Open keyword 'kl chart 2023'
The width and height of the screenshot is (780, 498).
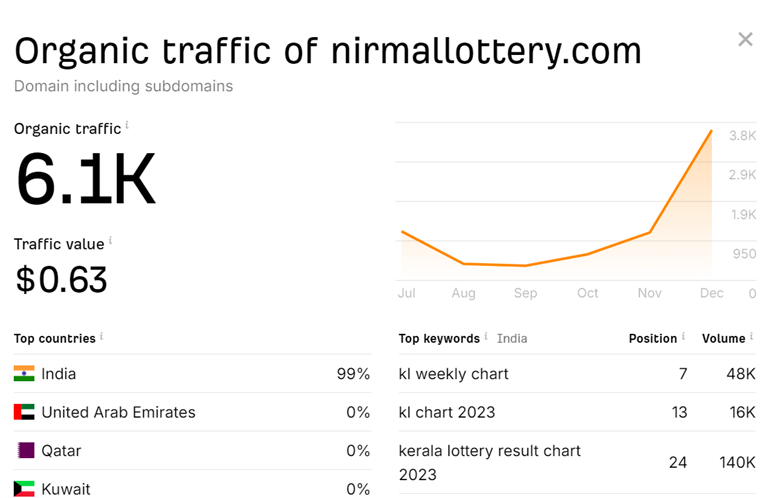point(447,412)
